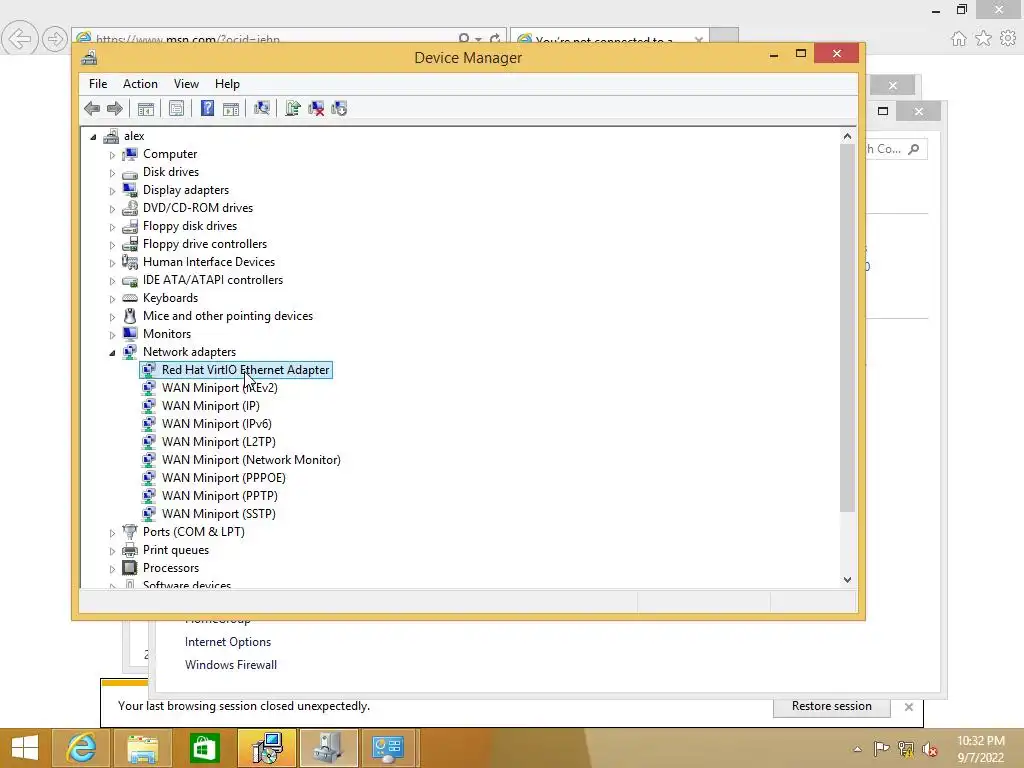Click scrollbar up arrow in device tree
Image resolution: width=1024 pixels, height=768 pixels.
[x=847, y=136]
